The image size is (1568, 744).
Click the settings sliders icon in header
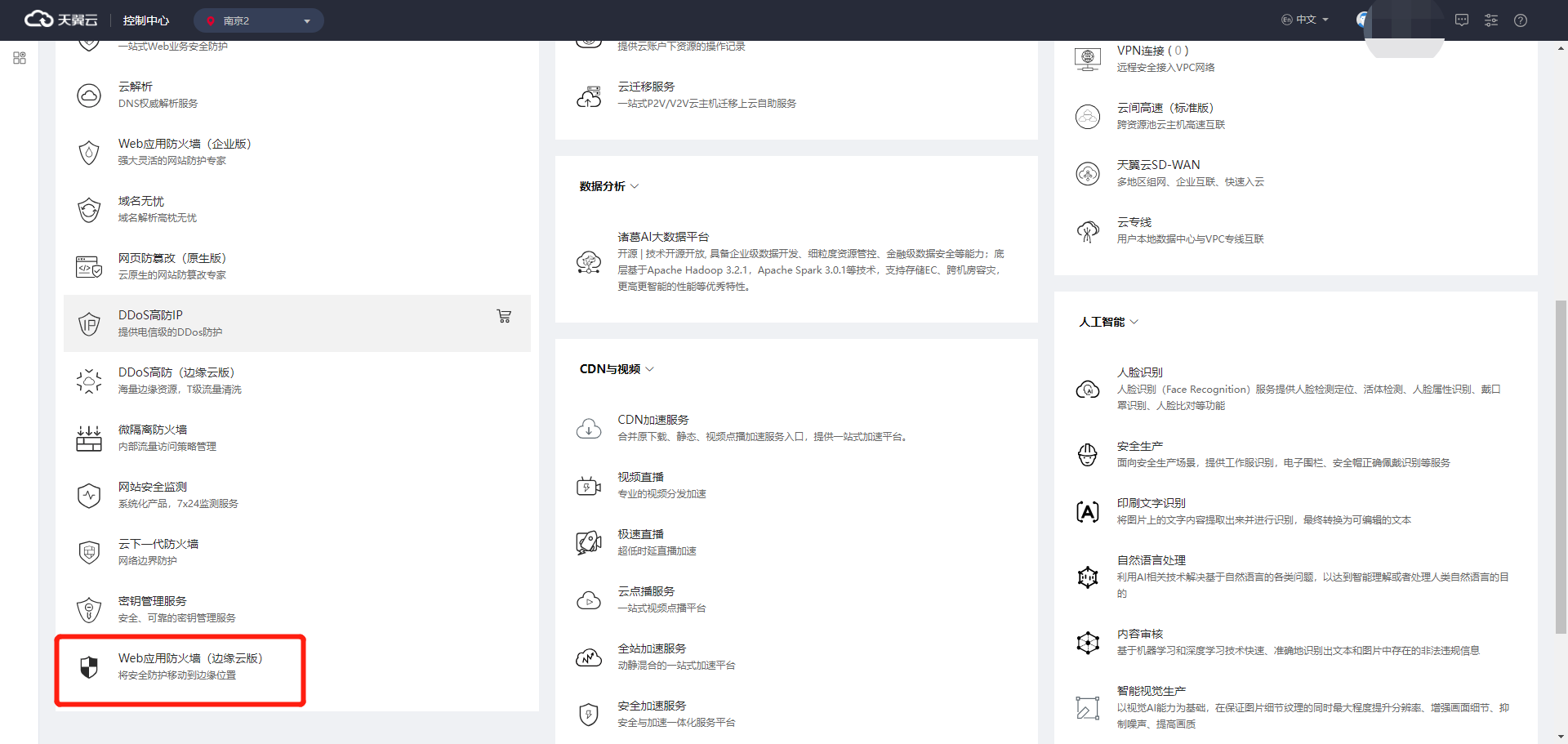(x=1490, y=20)
